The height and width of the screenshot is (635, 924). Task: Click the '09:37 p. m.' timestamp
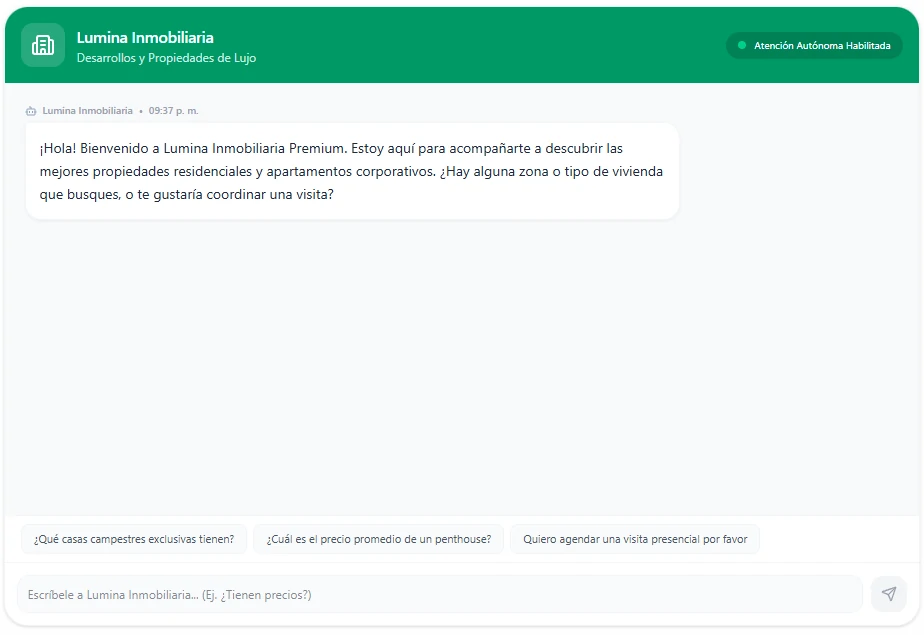[x=173, y=111]
